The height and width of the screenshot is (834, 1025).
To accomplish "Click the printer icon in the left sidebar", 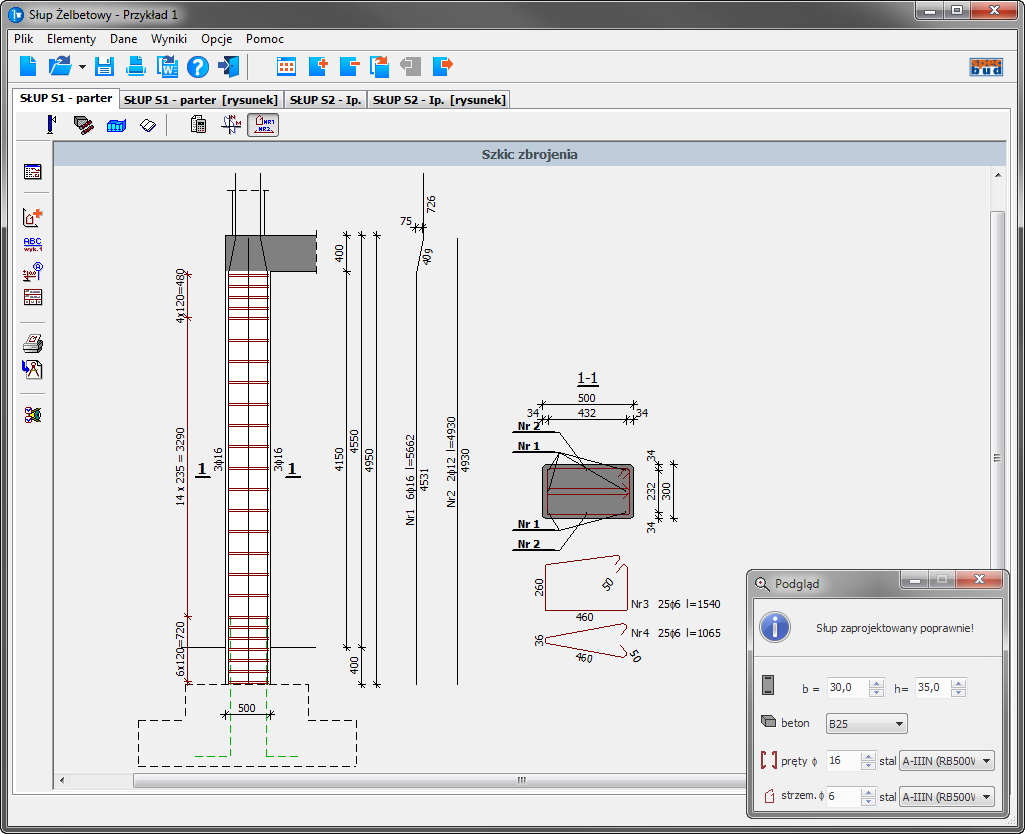I will [x=33, y=344].
